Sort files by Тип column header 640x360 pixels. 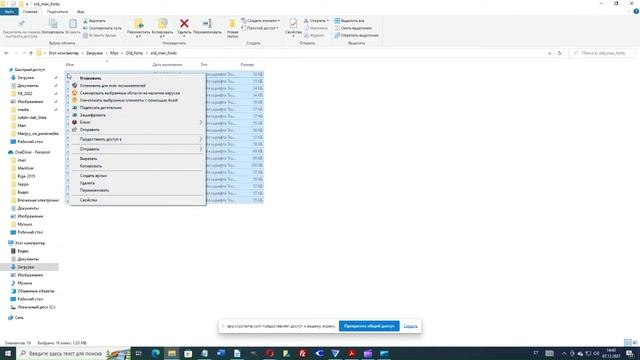(204, 64)
